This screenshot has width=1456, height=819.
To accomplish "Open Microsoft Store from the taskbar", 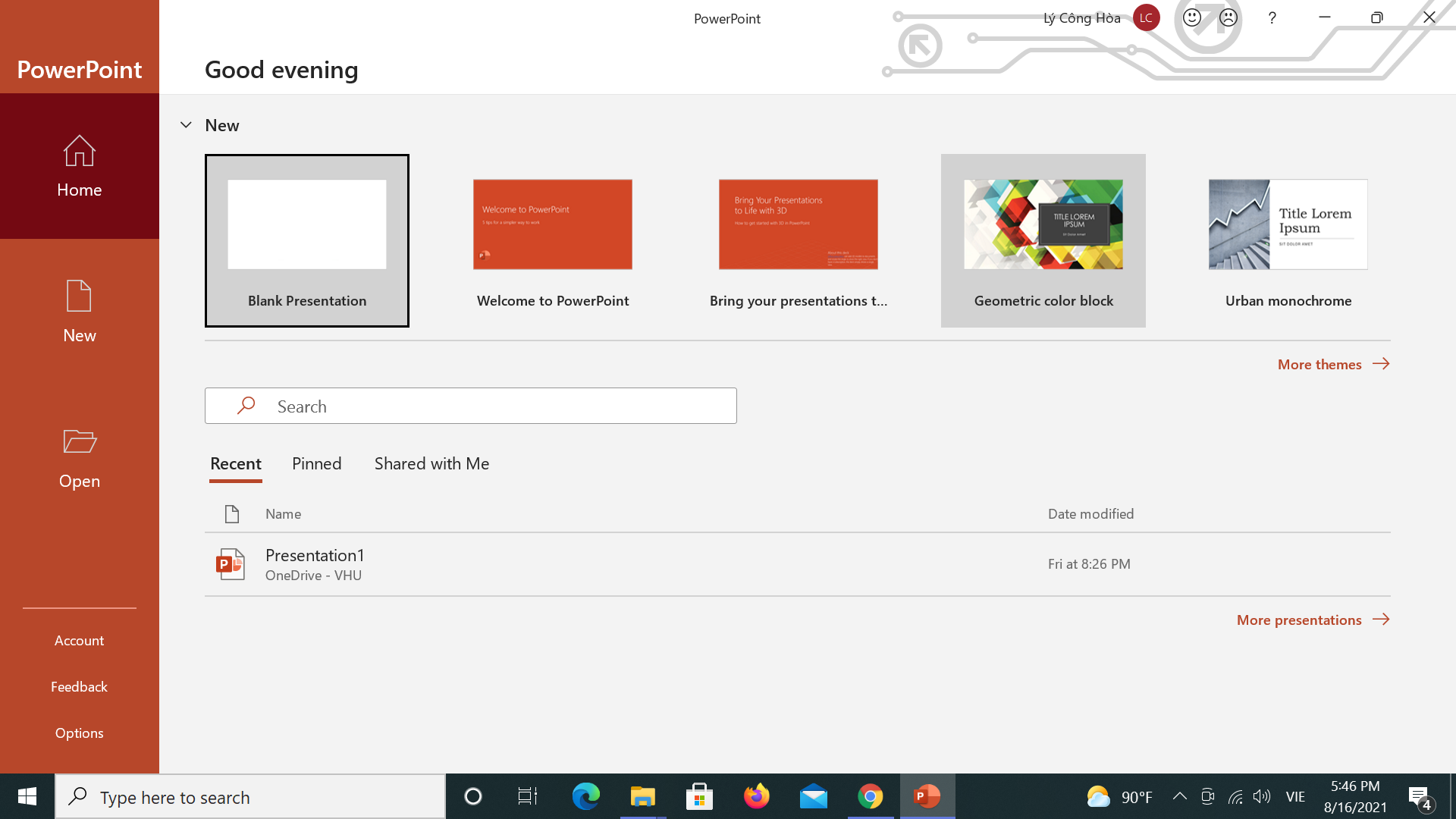I will pos(699,796).
